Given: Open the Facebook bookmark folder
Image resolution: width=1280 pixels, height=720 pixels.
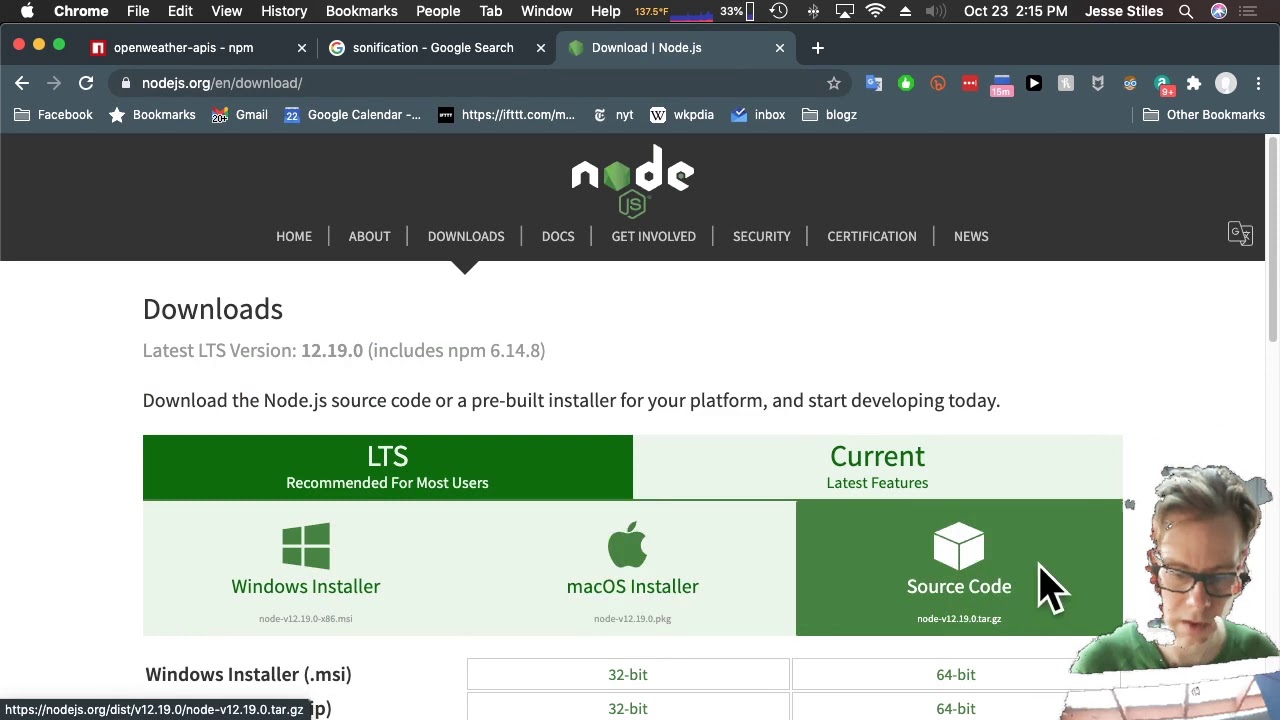Looking at the screenshot, I should pyautogui.click(x=53, y=114).
